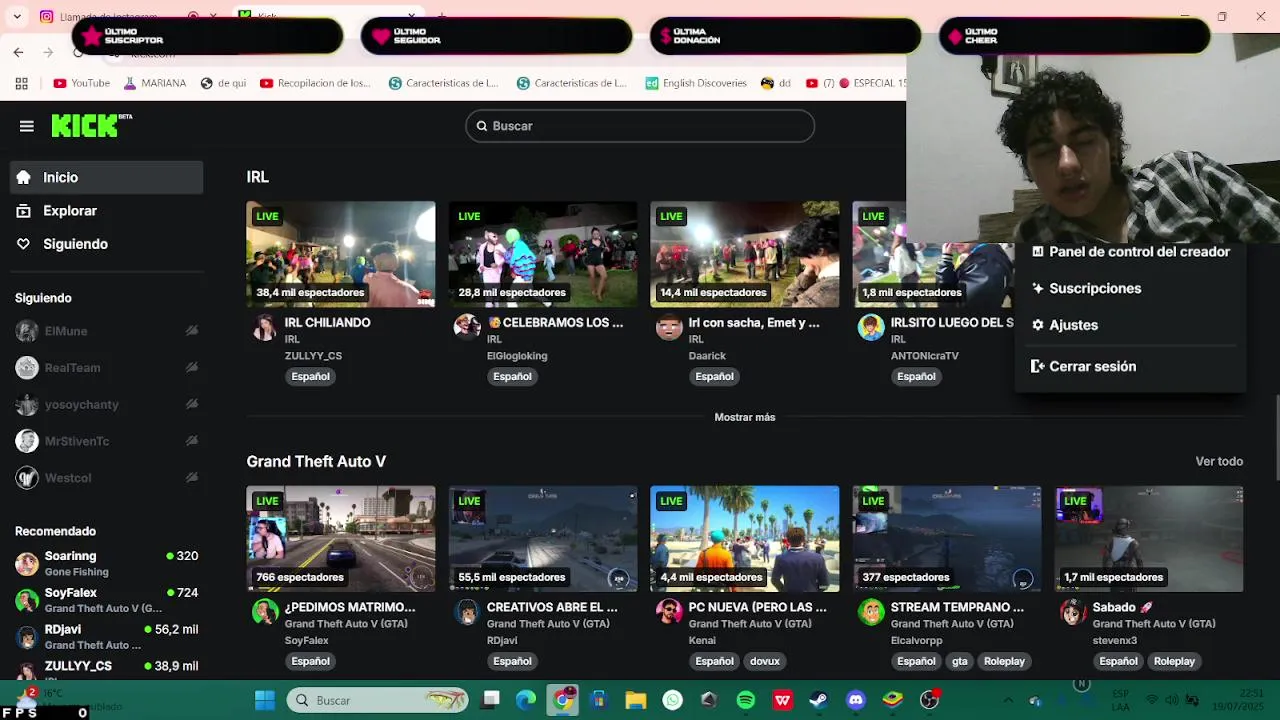
Task: Click Roleplay tag under stevenx3 stream
Action: pos(1174,661)
